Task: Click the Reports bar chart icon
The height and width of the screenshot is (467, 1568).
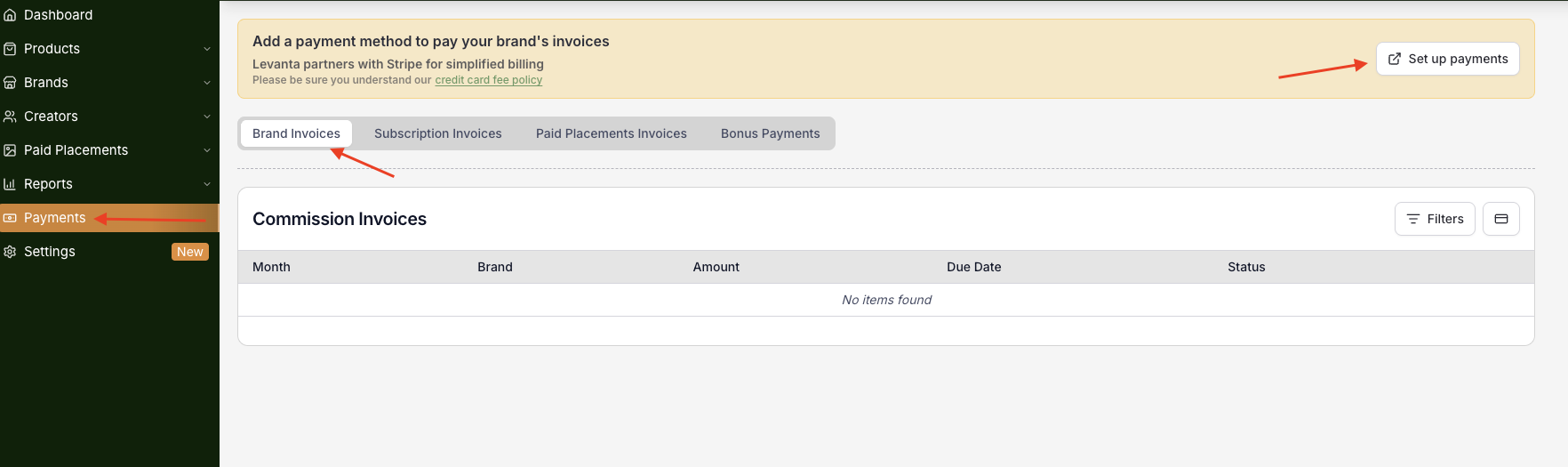Action: coord(10,184)
